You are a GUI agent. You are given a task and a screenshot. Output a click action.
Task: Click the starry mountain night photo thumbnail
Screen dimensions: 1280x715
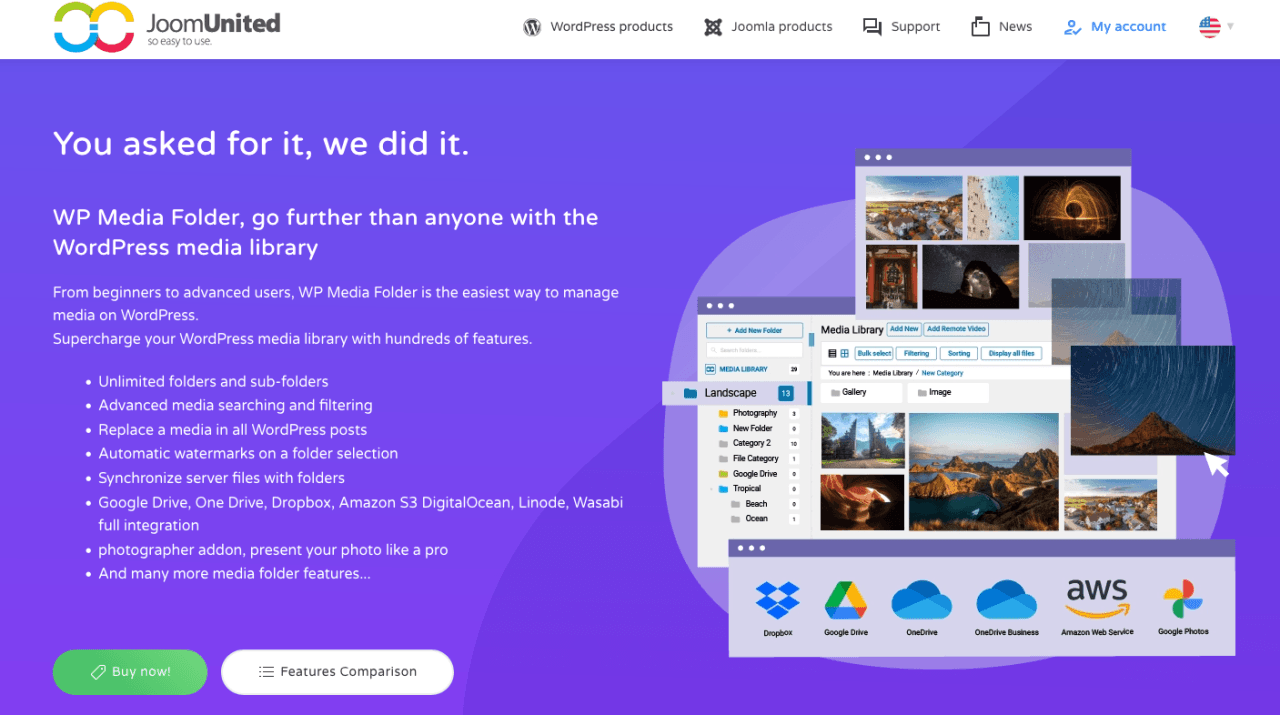pos(1152,400)
